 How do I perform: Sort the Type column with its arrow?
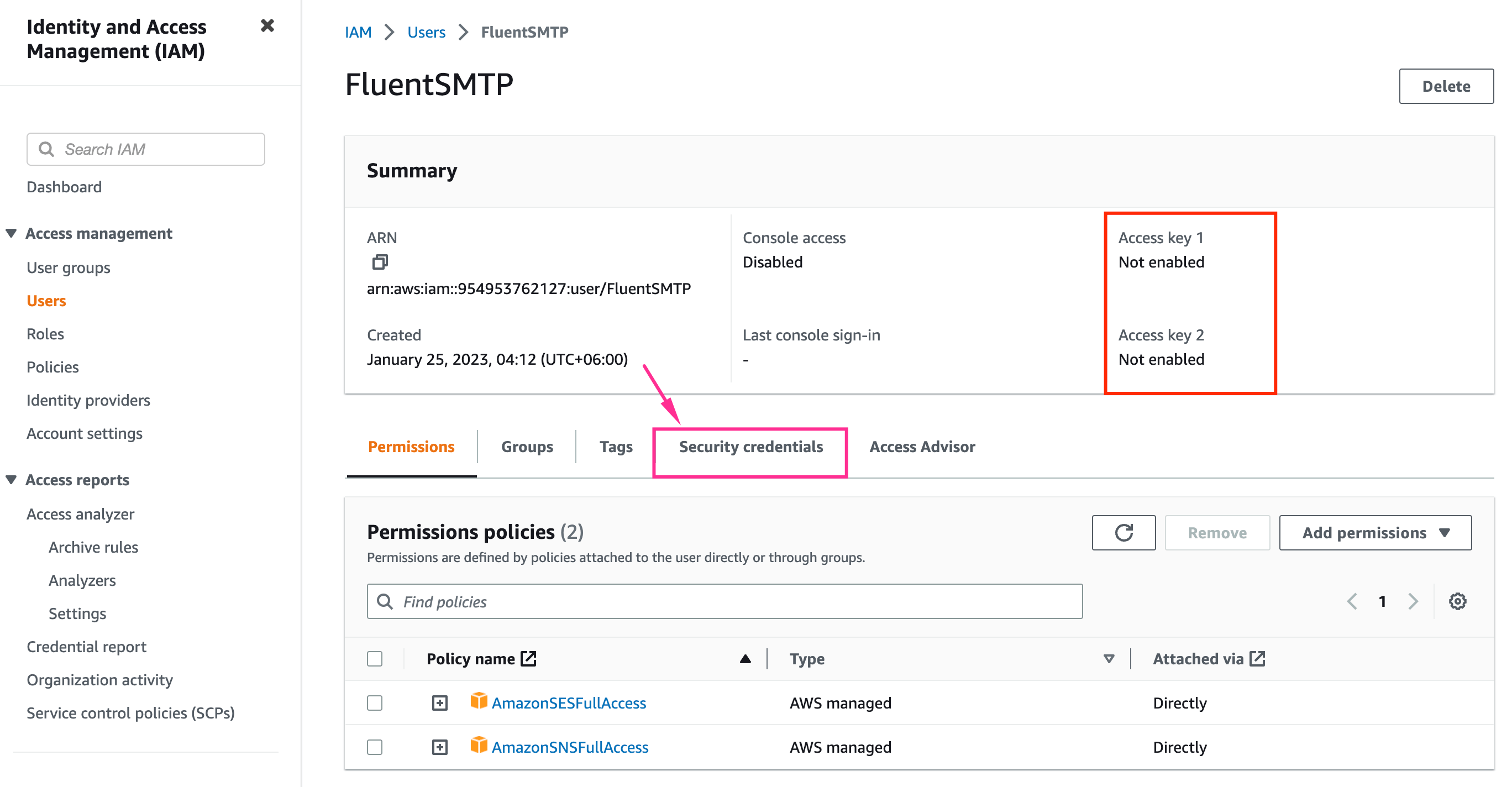[1108, 658]
